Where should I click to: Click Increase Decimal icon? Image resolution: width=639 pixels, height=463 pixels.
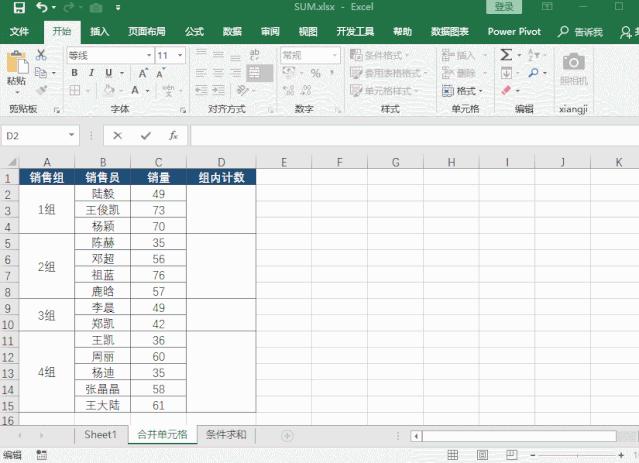289,90
